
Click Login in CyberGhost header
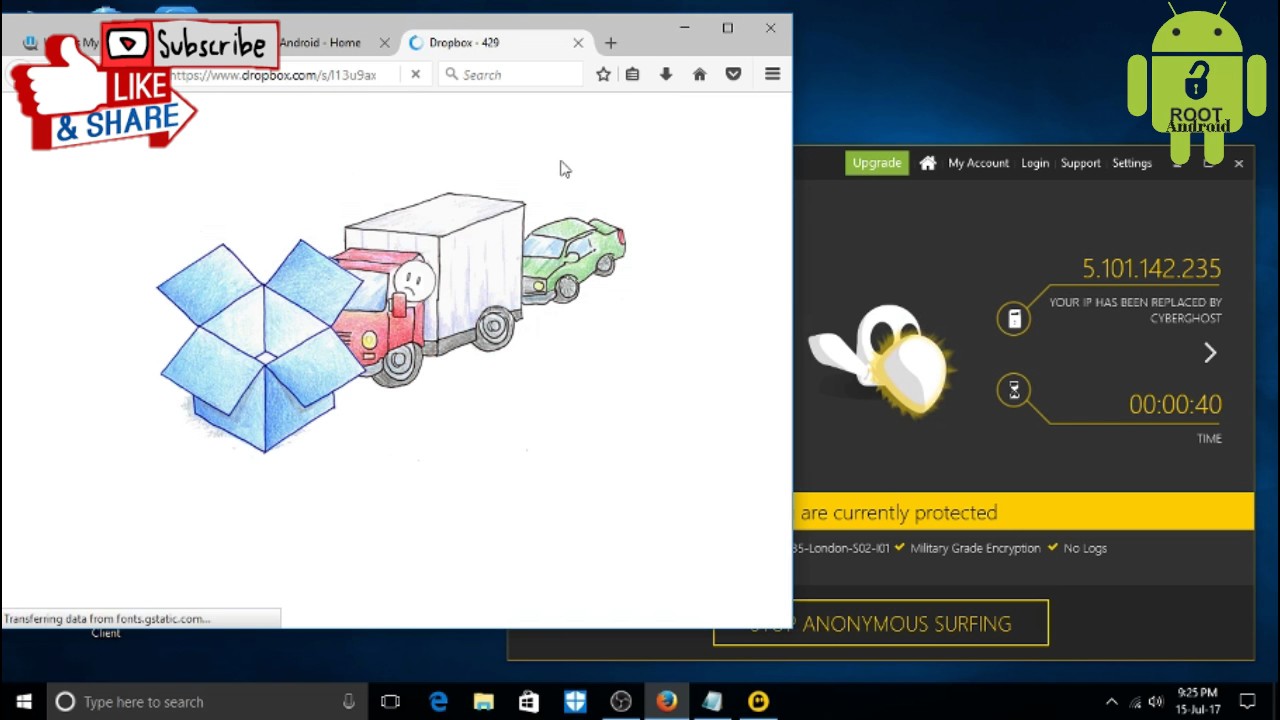tap(1035, 163)
